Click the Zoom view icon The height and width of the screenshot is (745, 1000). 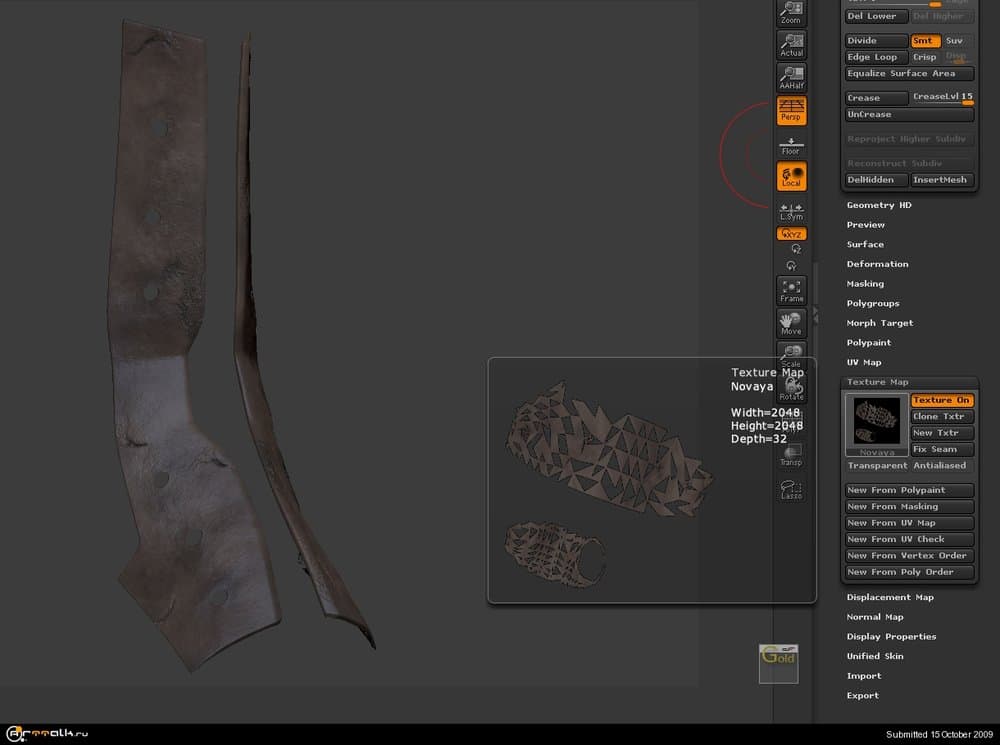tap(791, 13)
